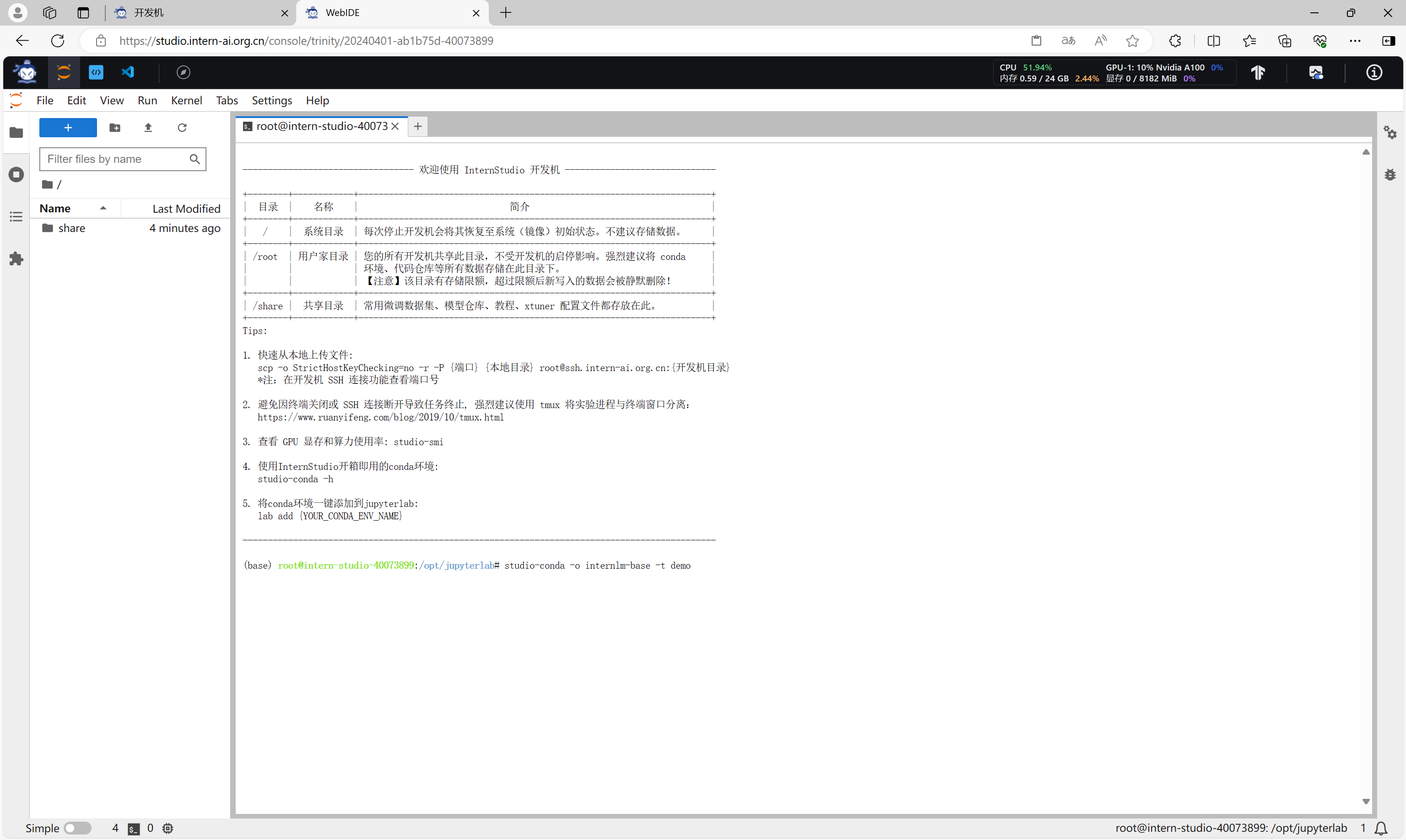Click the Help menu in menu bar

point(317,100)
